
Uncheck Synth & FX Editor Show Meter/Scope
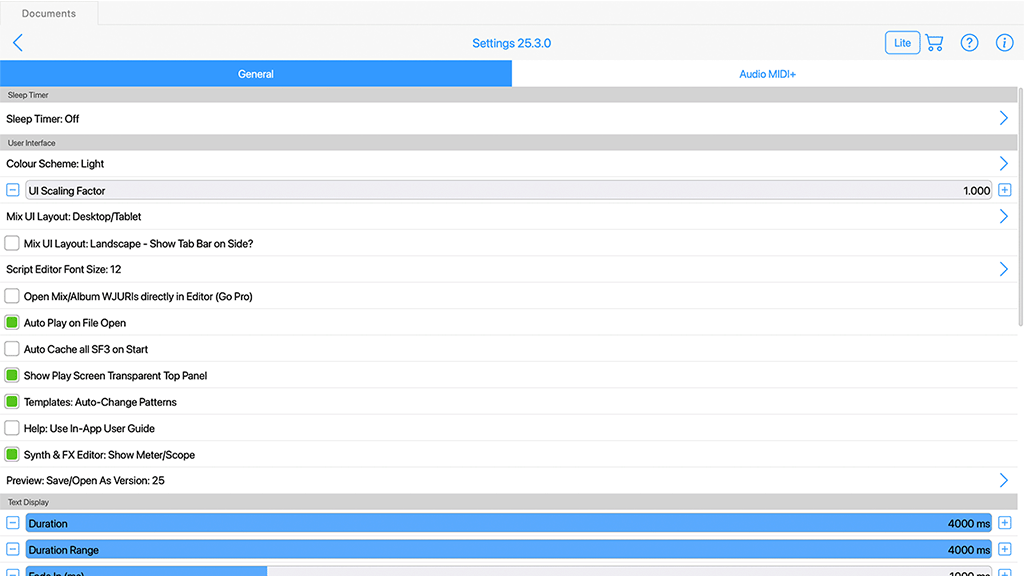pos(12,454)
